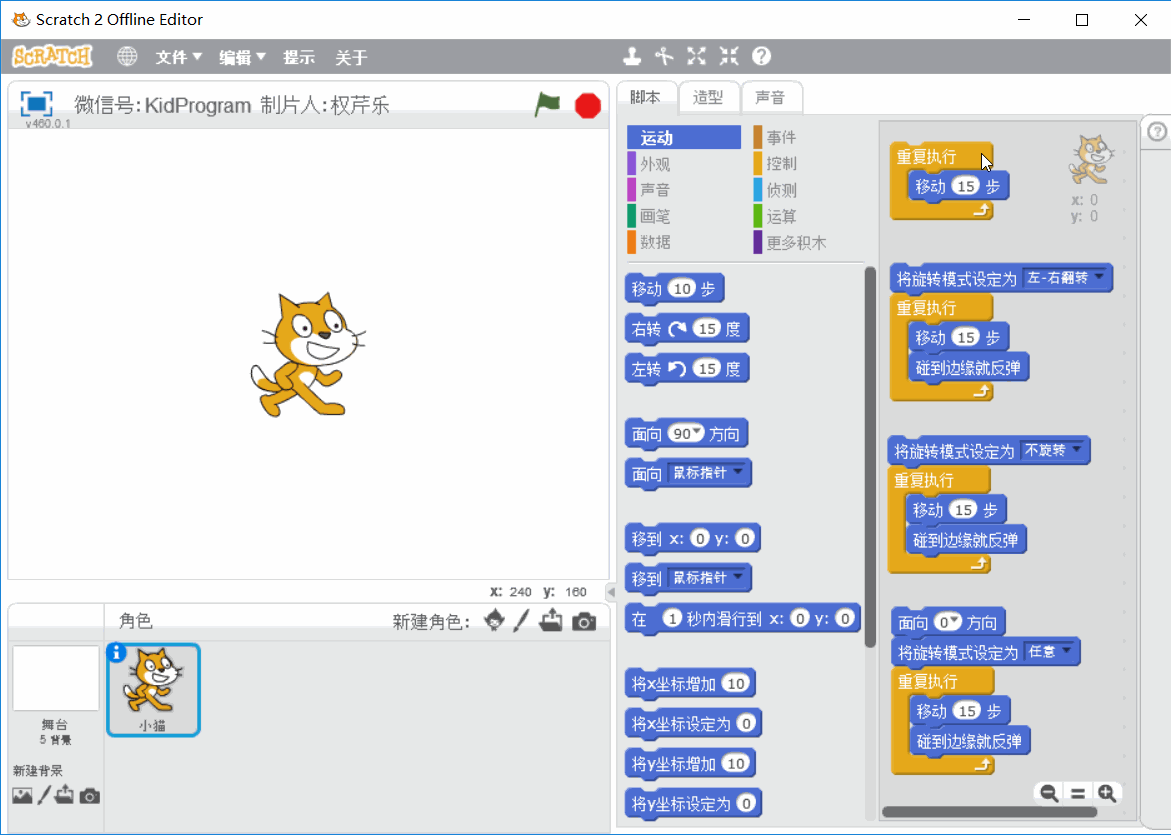Select the Grow sprite tool
This screenshot has height=835, width=1171.
[696, 56]
